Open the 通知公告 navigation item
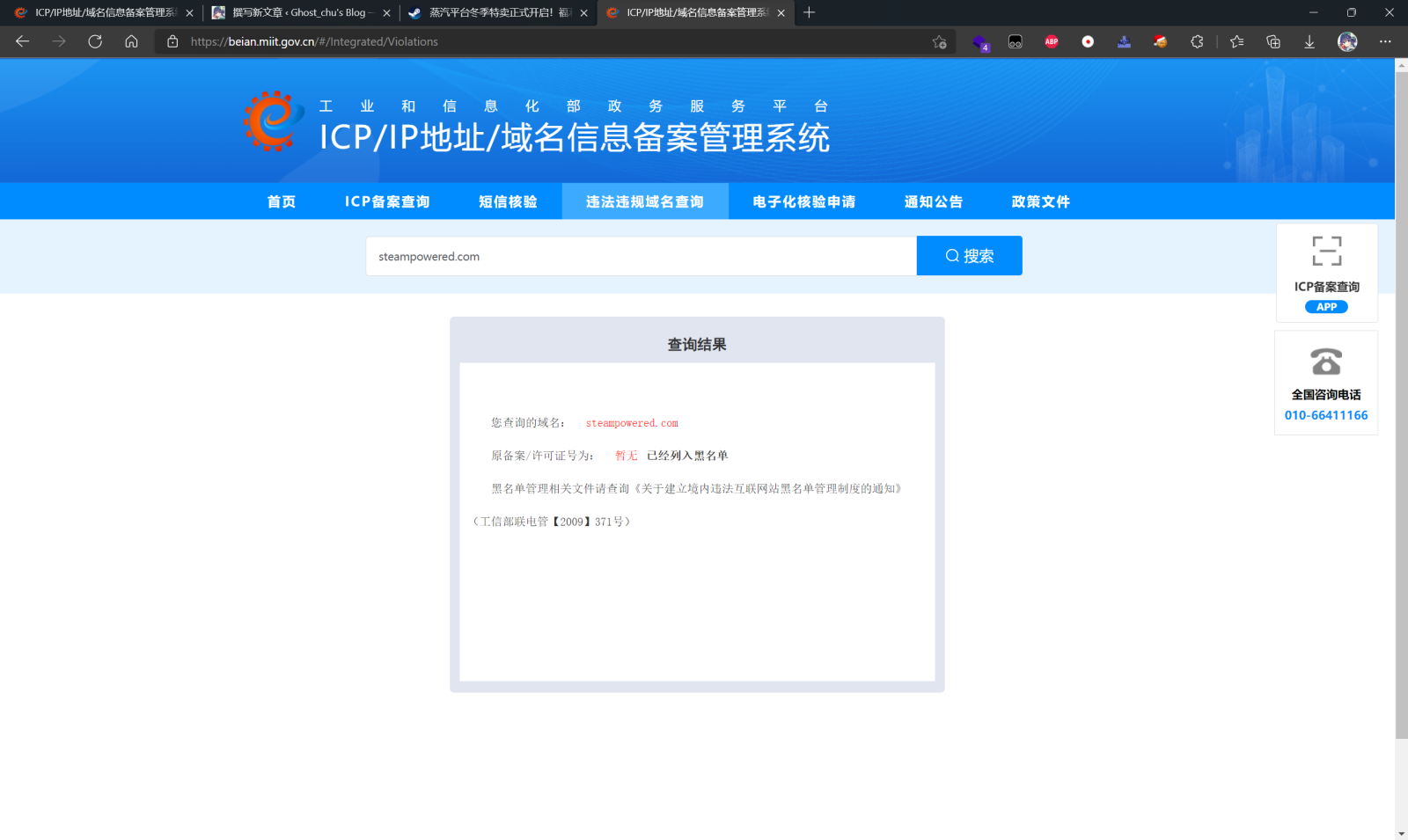The width and height of the screenshot is (1408, 840). click(934, 201)
